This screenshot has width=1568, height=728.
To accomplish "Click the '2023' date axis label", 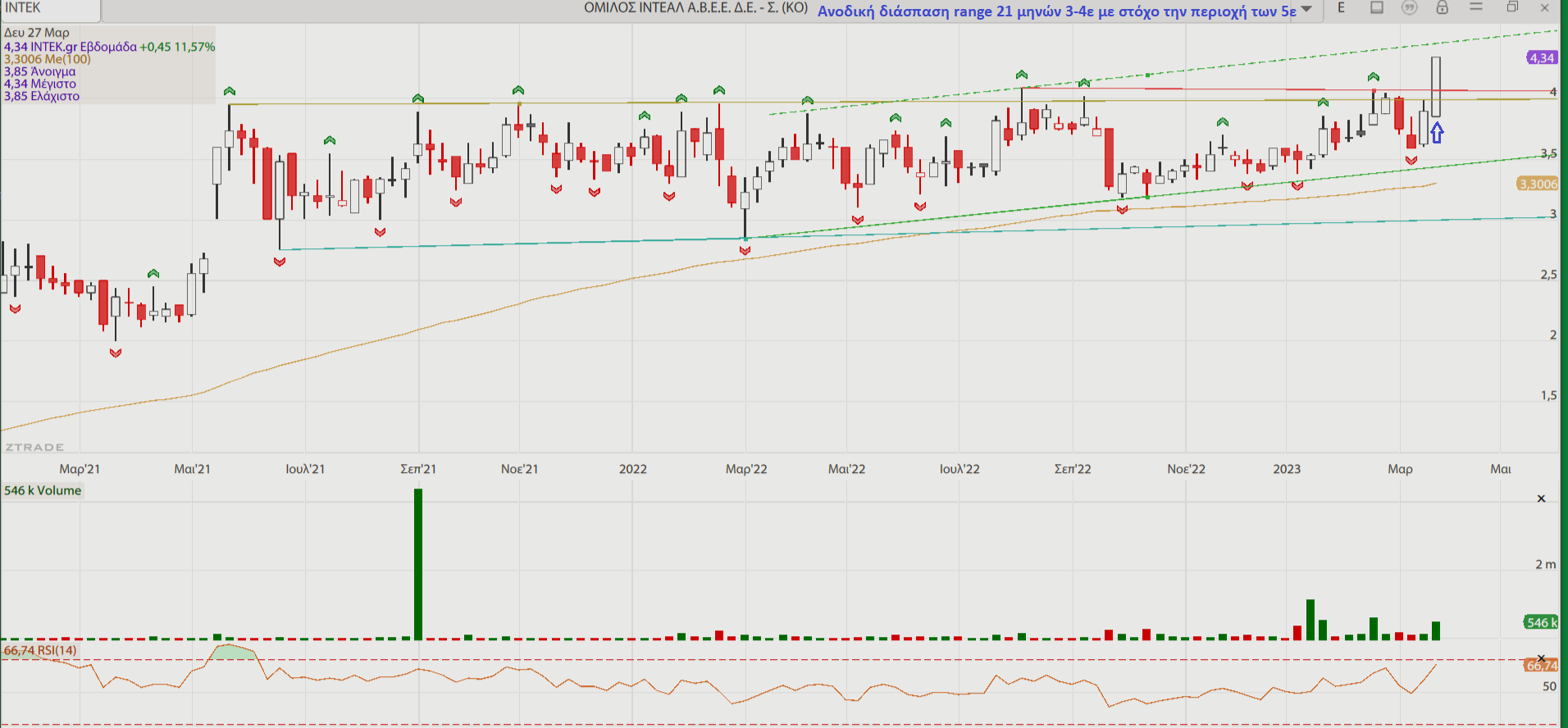I will pyautogui.click(x=1287, y=469).
